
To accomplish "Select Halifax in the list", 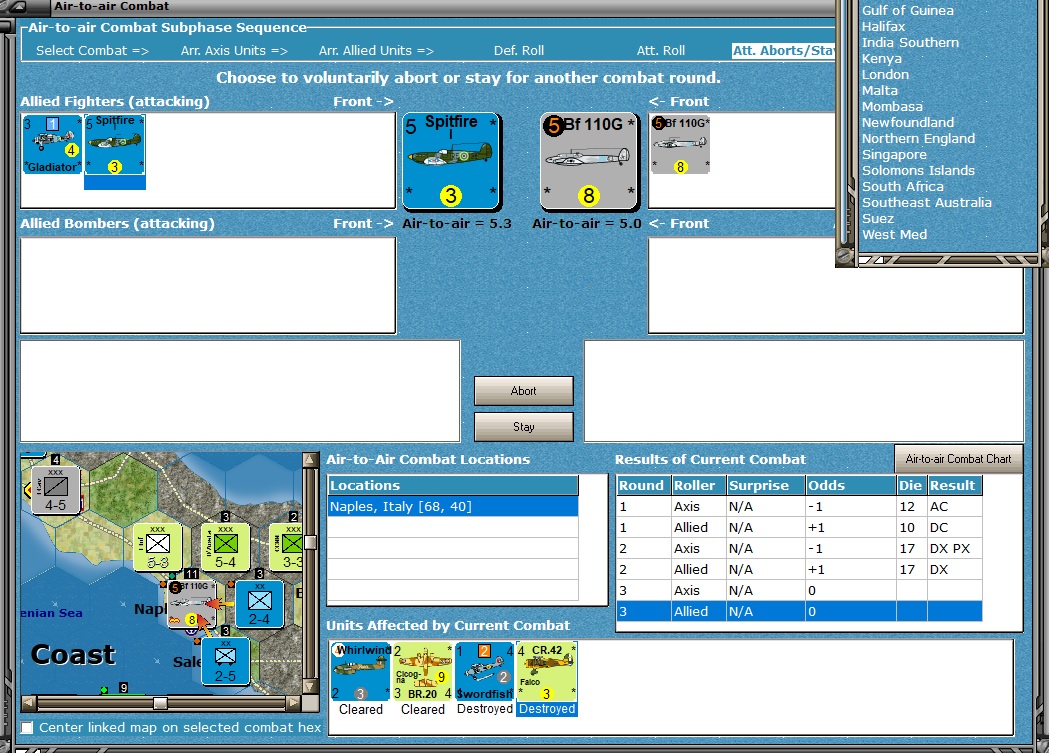I will pyautogui.click(x=883, y=27).
